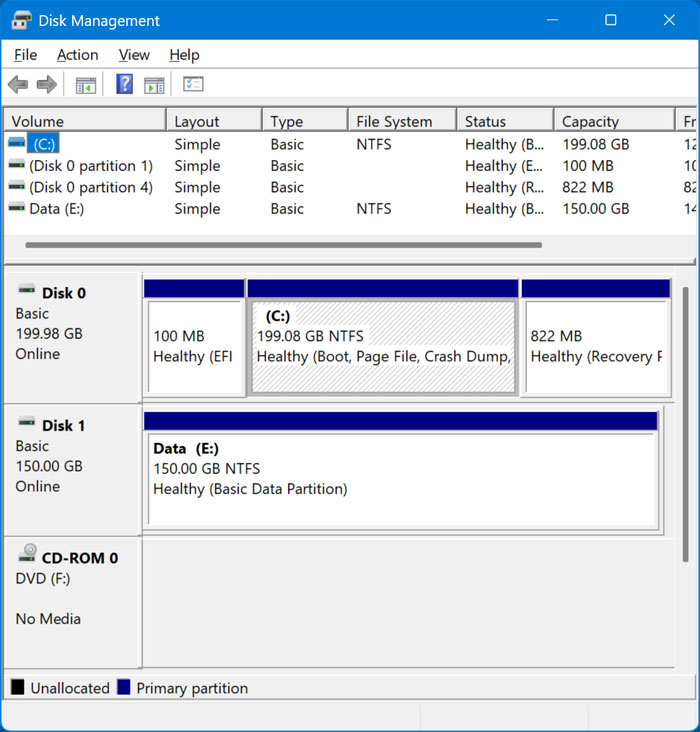Click NTFS file system cell for (C:)
Viewport: 700px width, 732px height.
[374, 144]
